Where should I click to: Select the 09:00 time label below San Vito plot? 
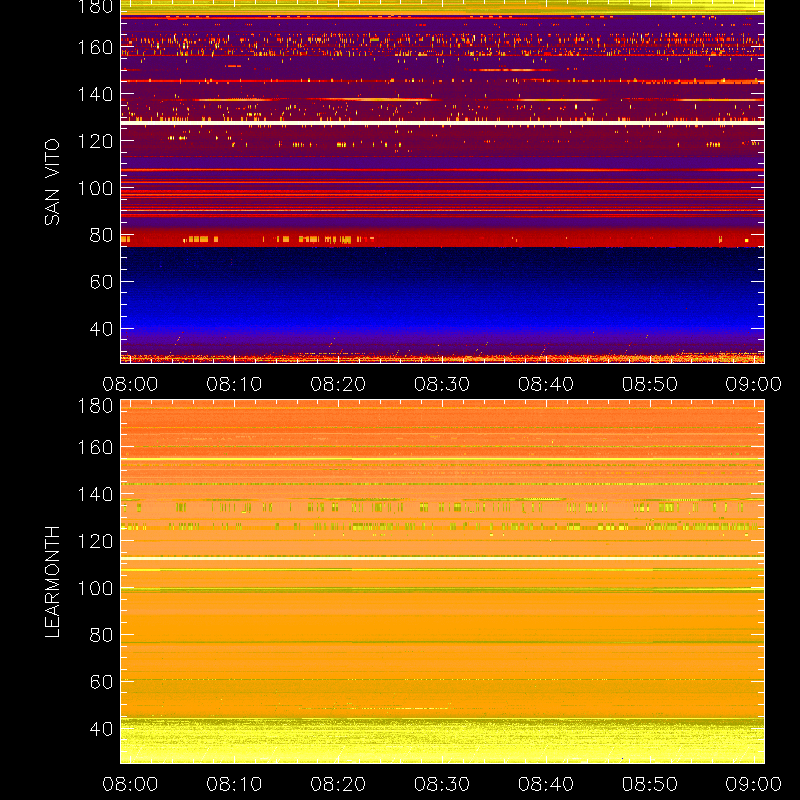754,384
